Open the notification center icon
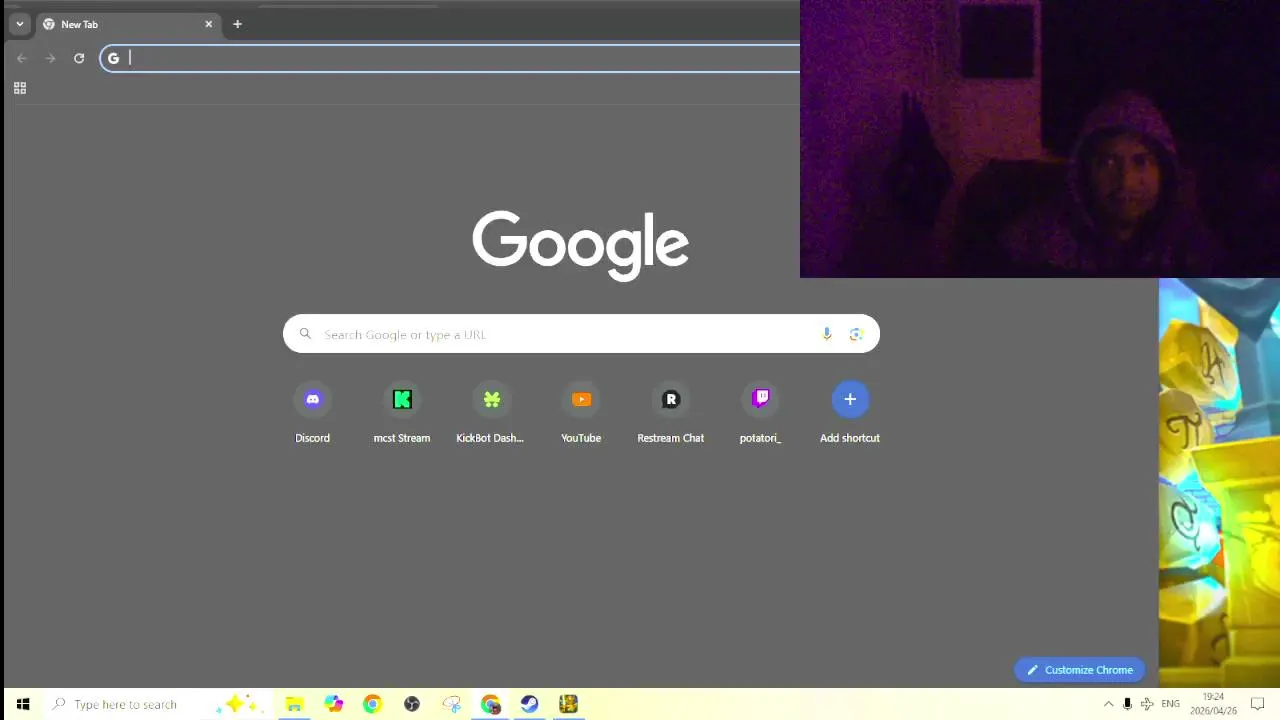Viewport: 1280px width, 720px height. 1258,704
